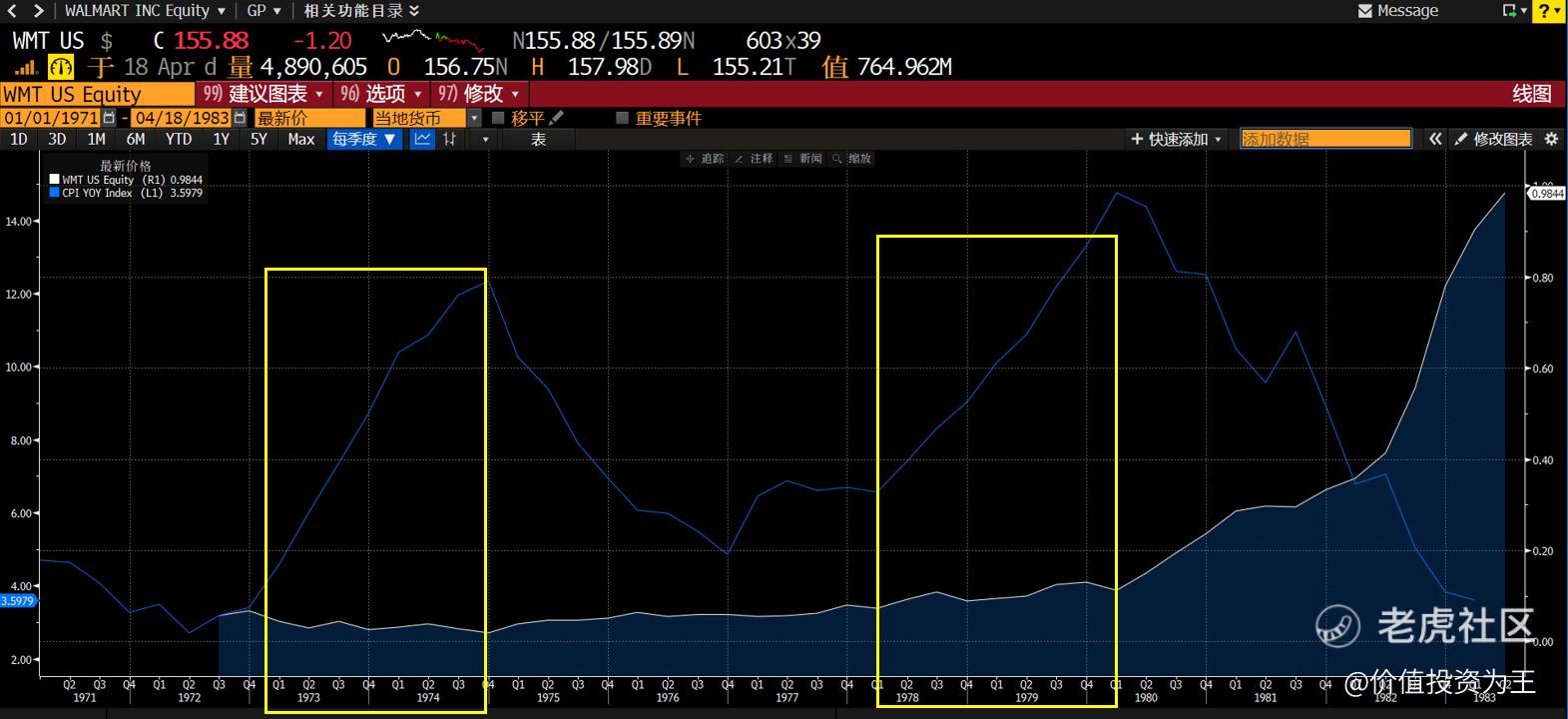
Task: Open the intraday sparkline mini chart
Action: (433, 40)
